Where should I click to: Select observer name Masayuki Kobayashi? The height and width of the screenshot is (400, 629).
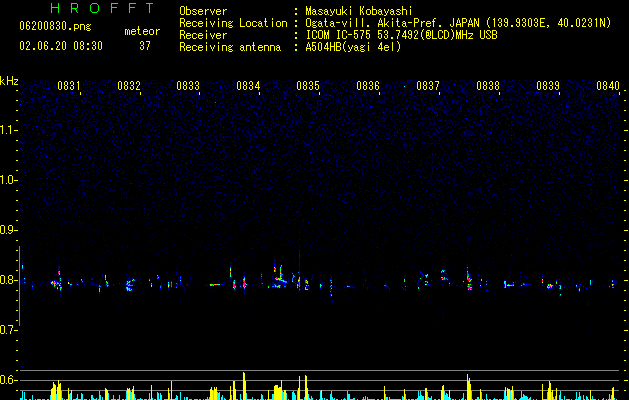(x=359, y=11)
